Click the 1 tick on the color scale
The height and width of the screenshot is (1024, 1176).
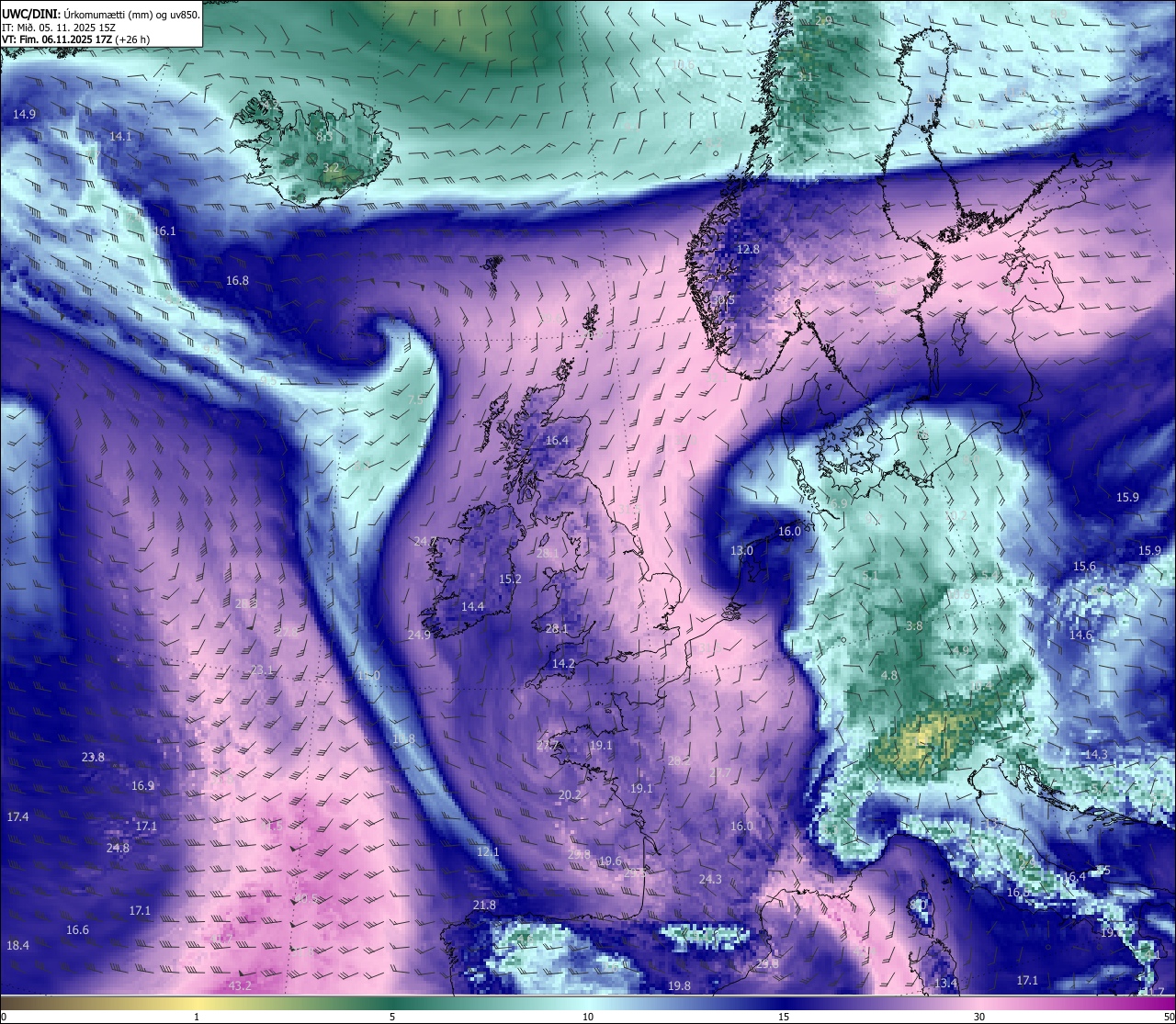pyautogui.click(x=196, y=1017)
